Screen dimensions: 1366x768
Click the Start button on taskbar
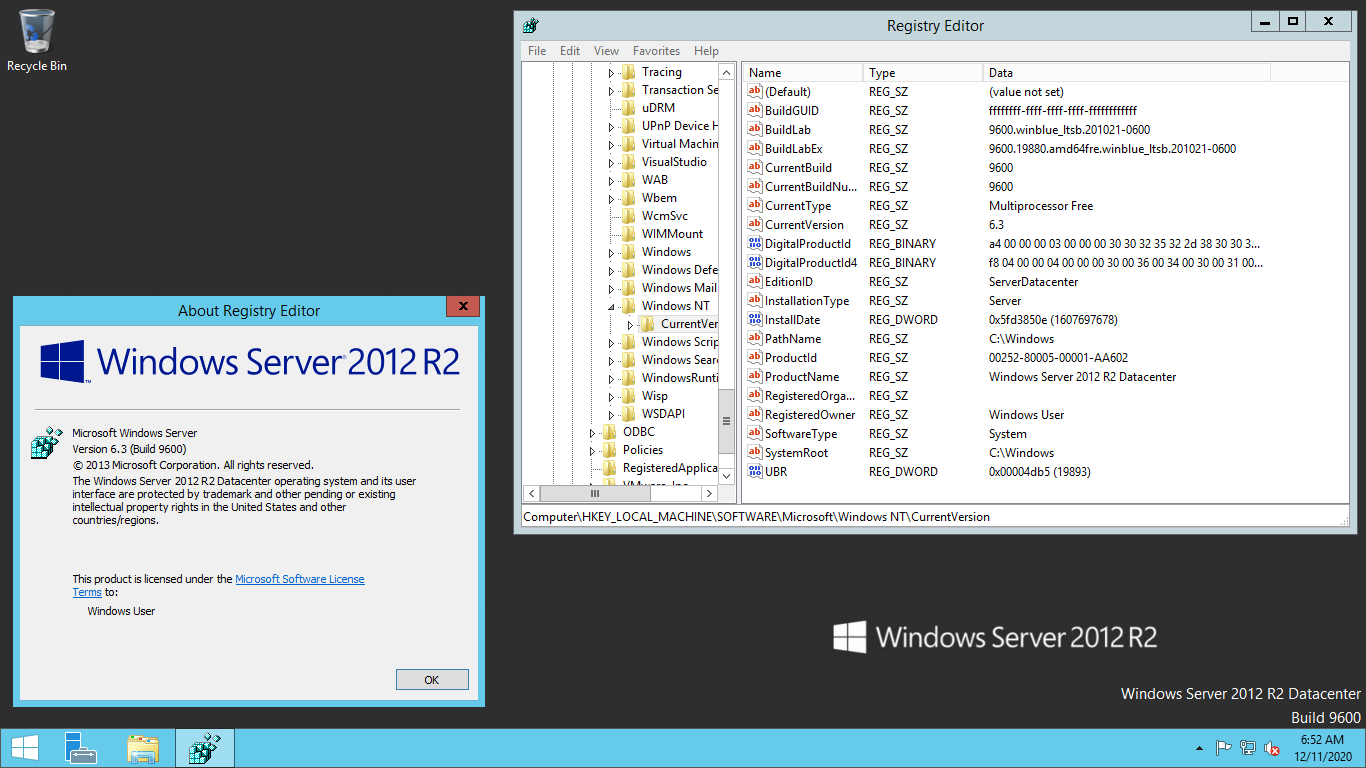24,748
